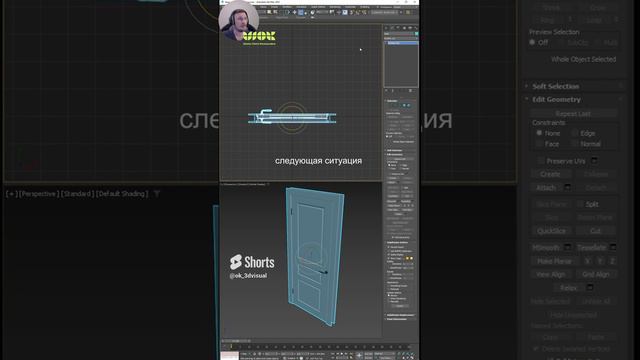
Task: Open Relax settings box in enlarged background panel
Action: 590,288
